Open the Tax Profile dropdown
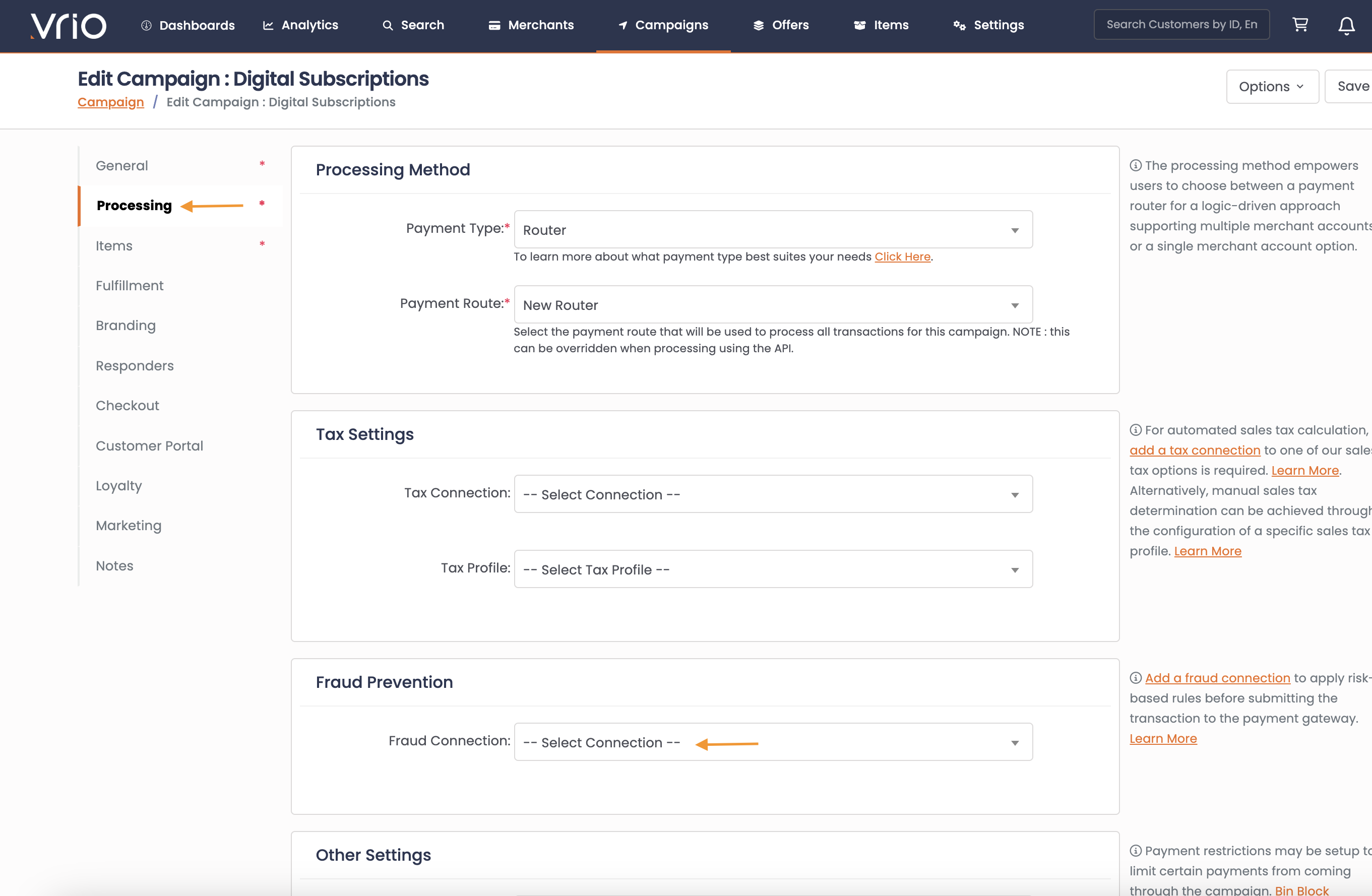Image resolution: width=1372 pixels, height=896 pixels. pos(773,569)
